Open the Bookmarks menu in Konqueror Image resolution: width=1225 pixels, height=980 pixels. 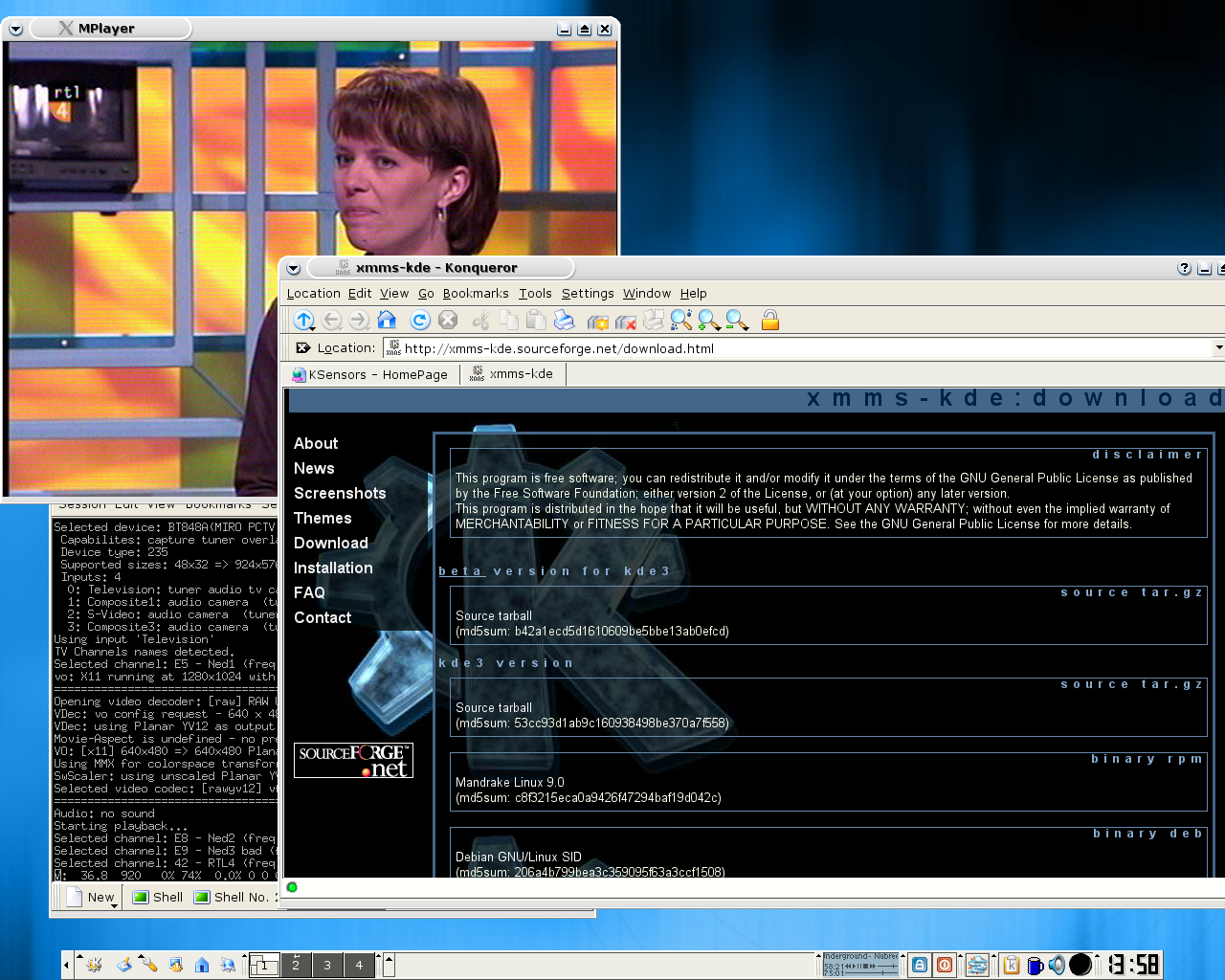[x=476, y=294]
